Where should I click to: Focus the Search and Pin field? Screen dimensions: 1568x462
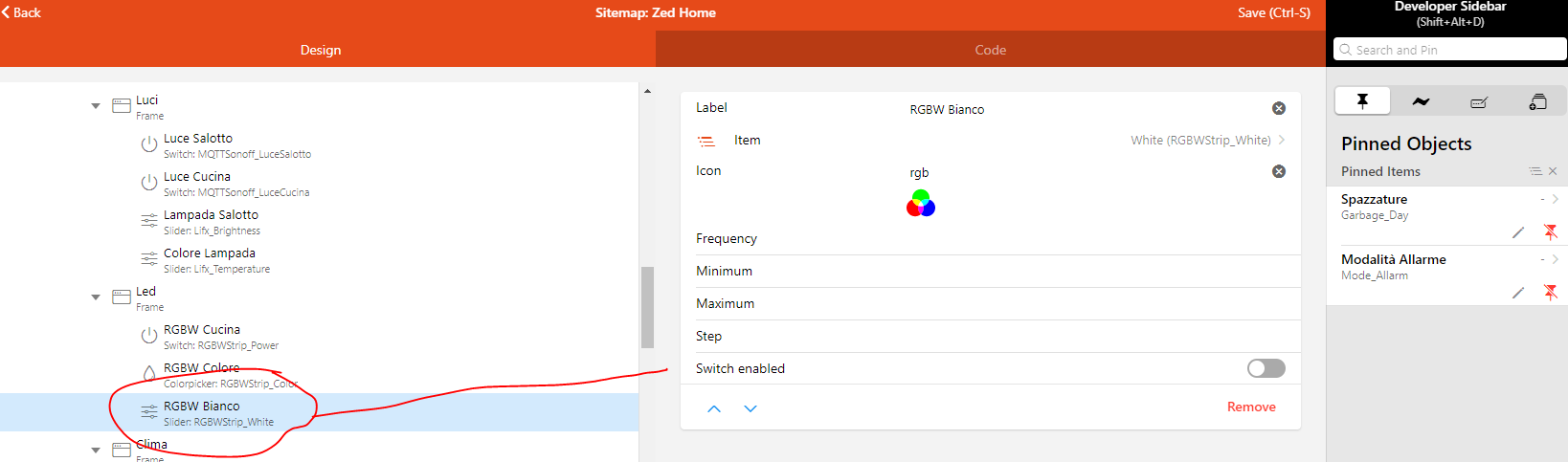pyautogui.click(x=1449, y=50)
